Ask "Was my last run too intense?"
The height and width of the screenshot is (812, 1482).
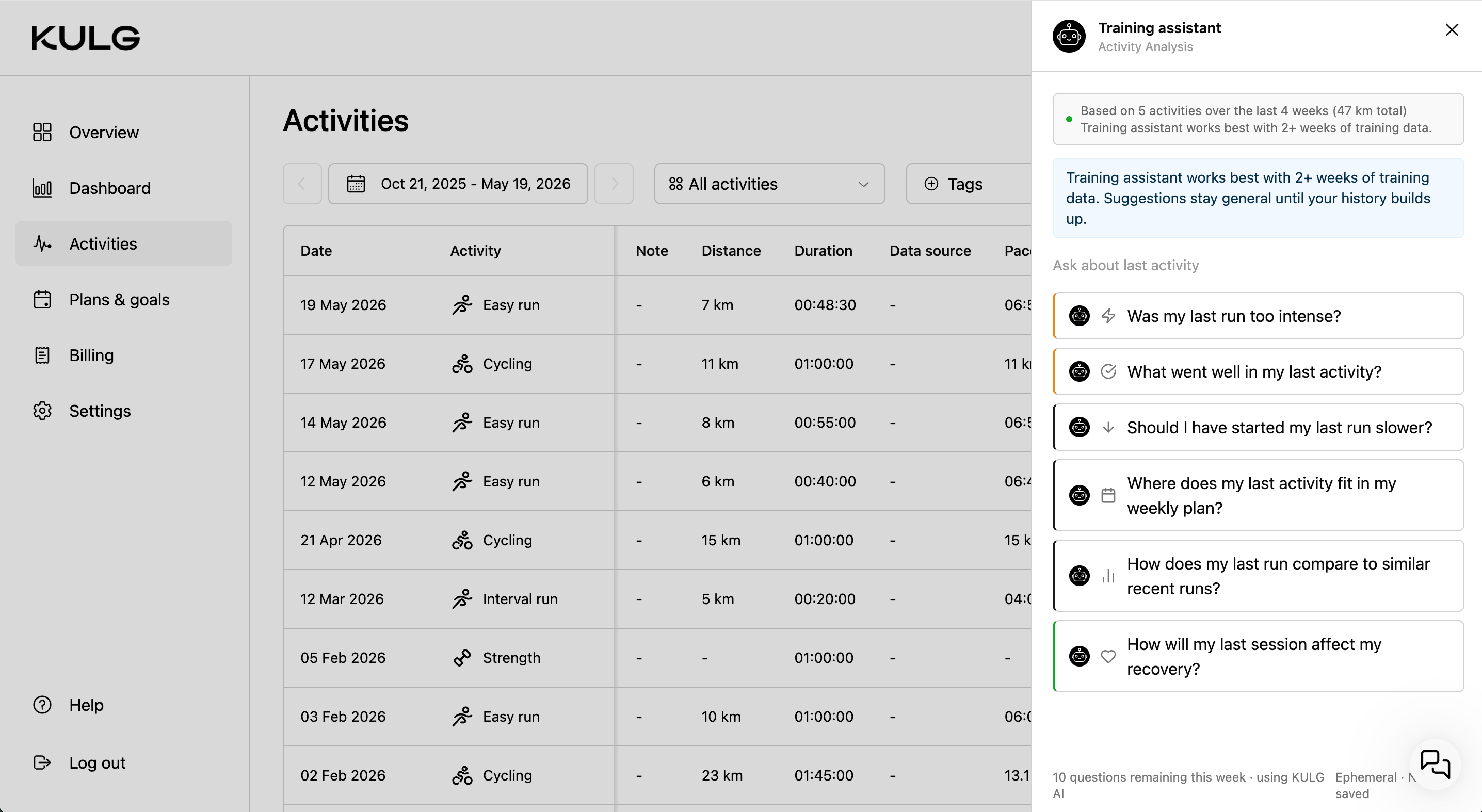point(1258,316)
